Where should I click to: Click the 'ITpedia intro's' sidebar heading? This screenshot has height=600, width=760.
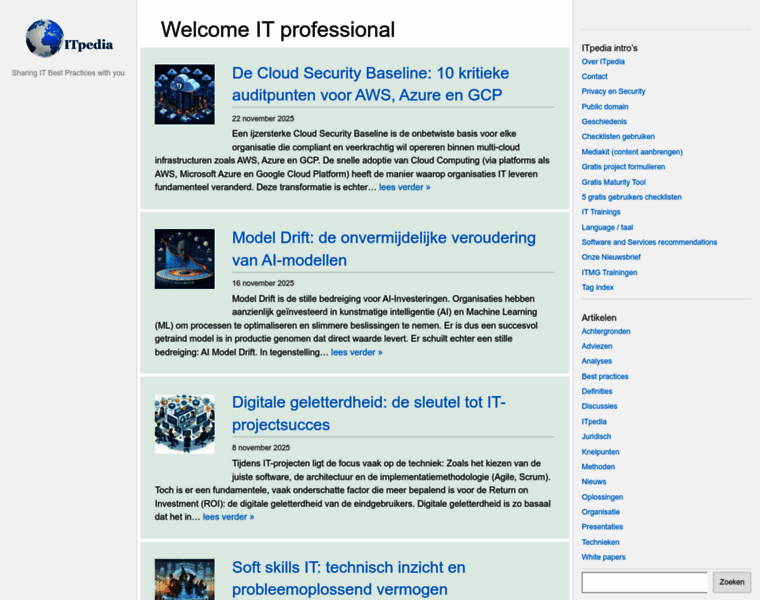(609, 48)
